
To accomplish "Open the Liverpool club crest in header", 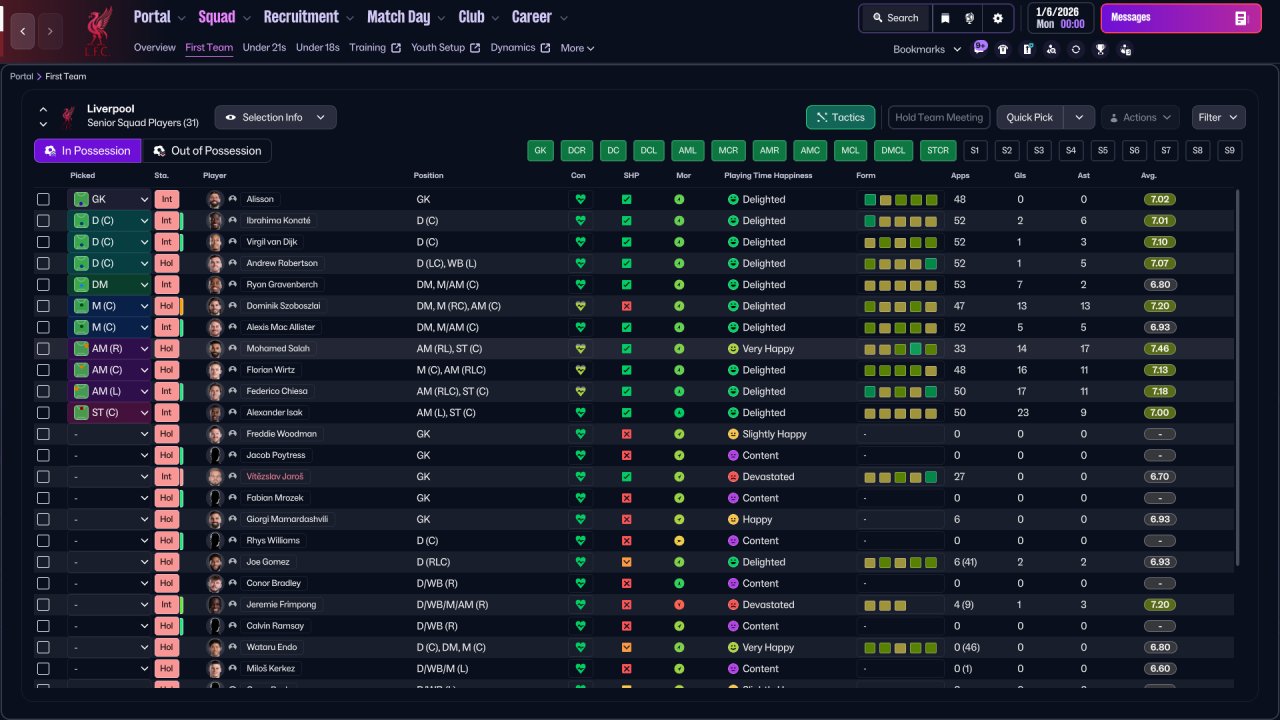I will 98,31.
